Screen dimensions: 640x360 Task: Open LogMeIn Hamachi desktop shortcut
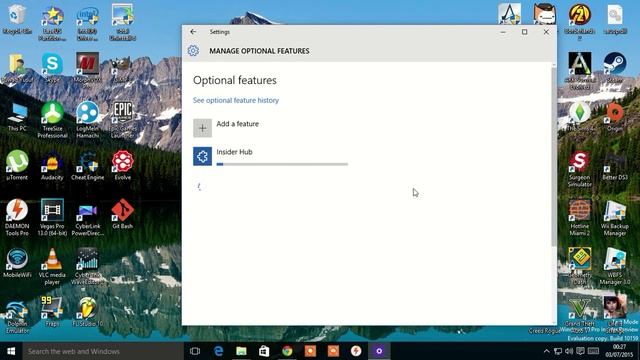pos(87,120)
